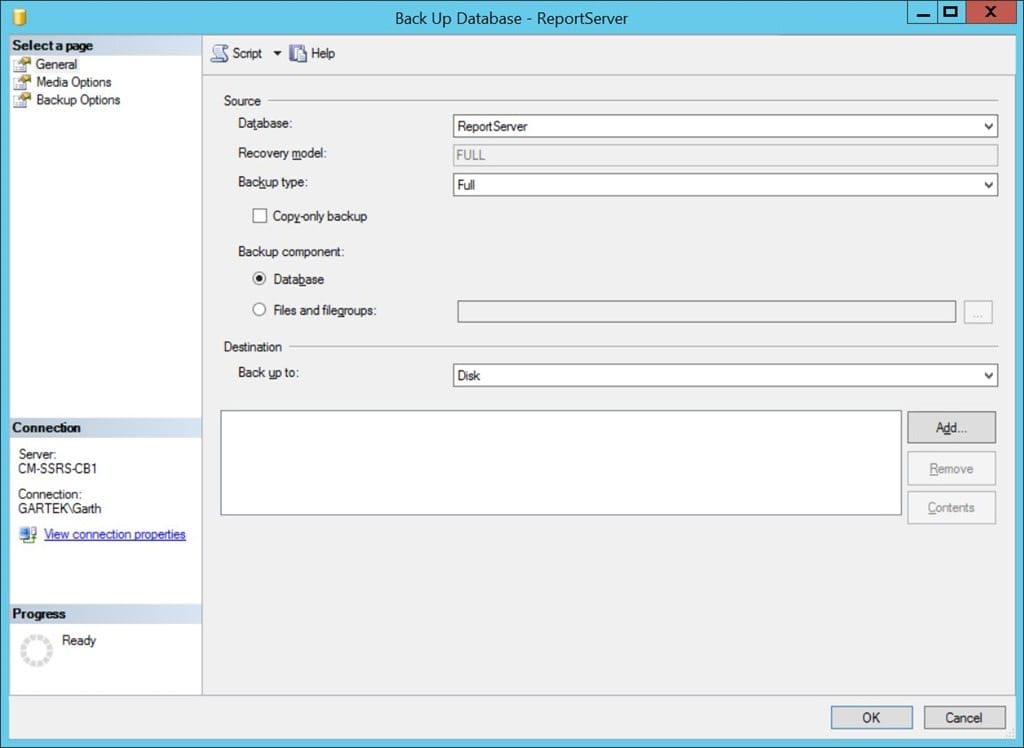The width and height of the screenshot is (1024, 748).
Task: Click the Media Options page icon
Action: point(22,82)
